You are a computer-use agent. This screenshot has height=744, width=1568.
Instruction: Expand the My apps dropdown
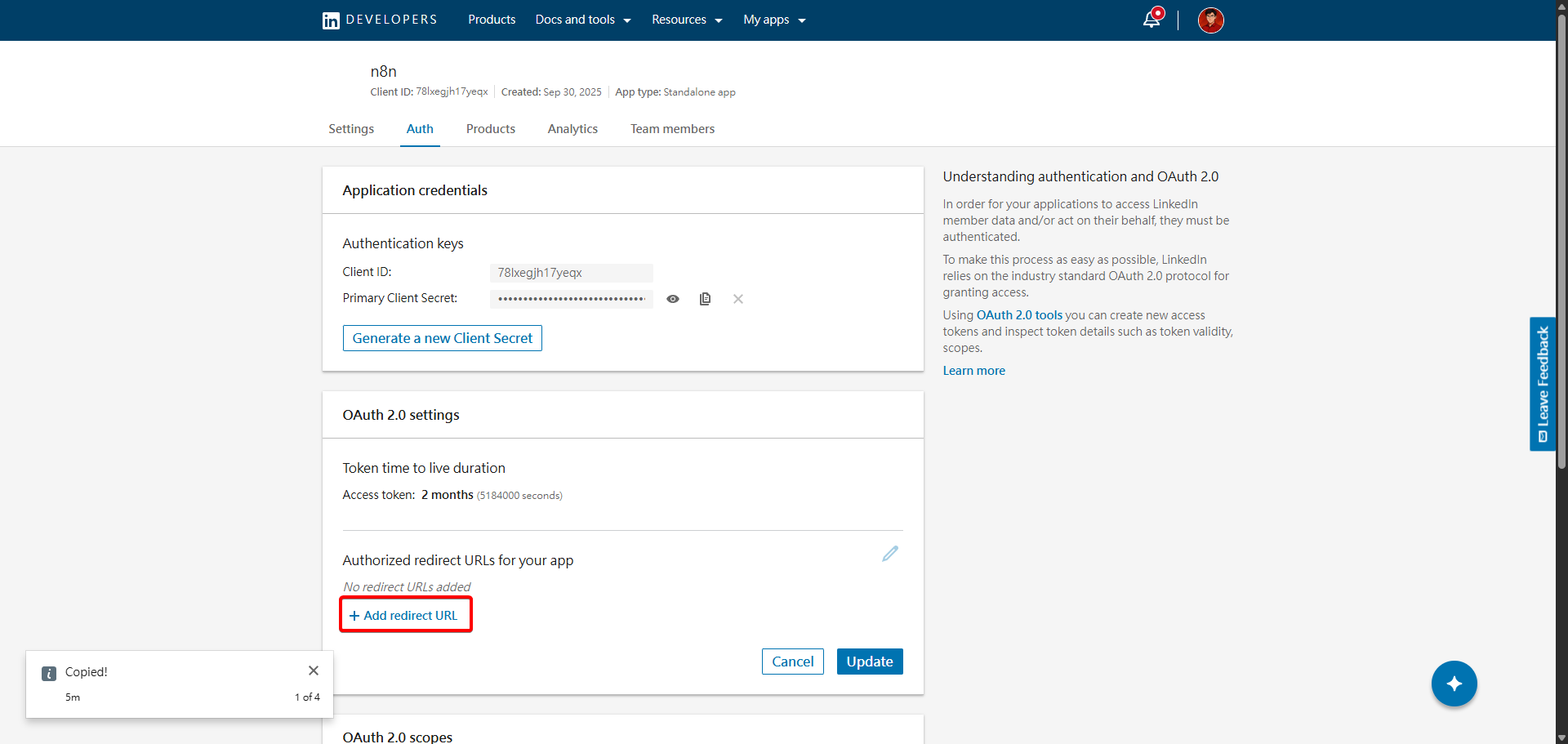coord(773,19)
